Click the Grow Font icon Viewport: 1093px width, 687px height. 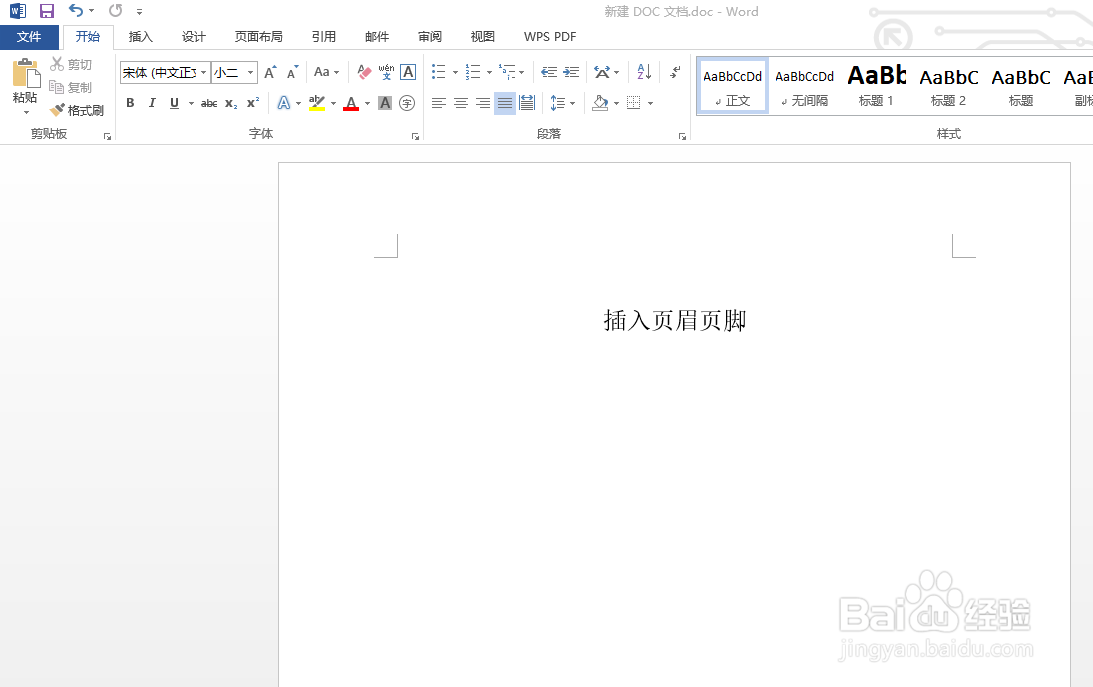click(270, 72)
